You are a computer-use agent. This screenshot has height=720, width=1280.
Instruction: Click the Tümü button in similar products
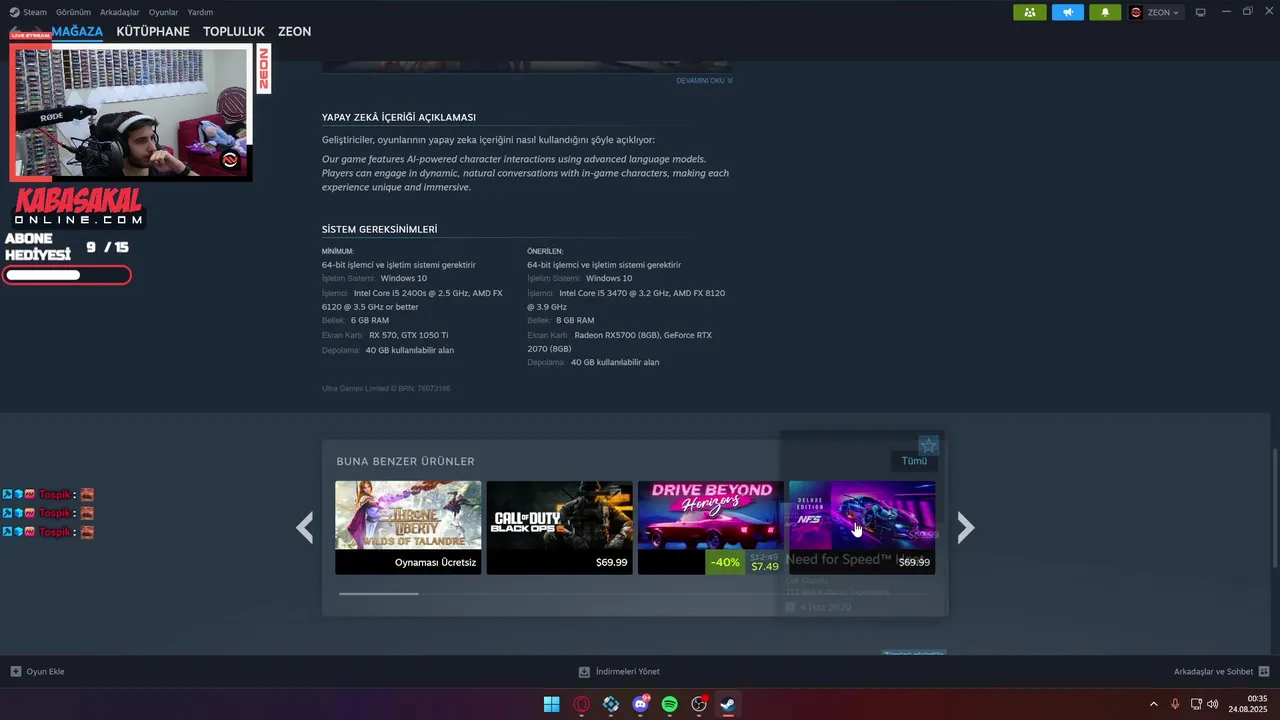914,461
